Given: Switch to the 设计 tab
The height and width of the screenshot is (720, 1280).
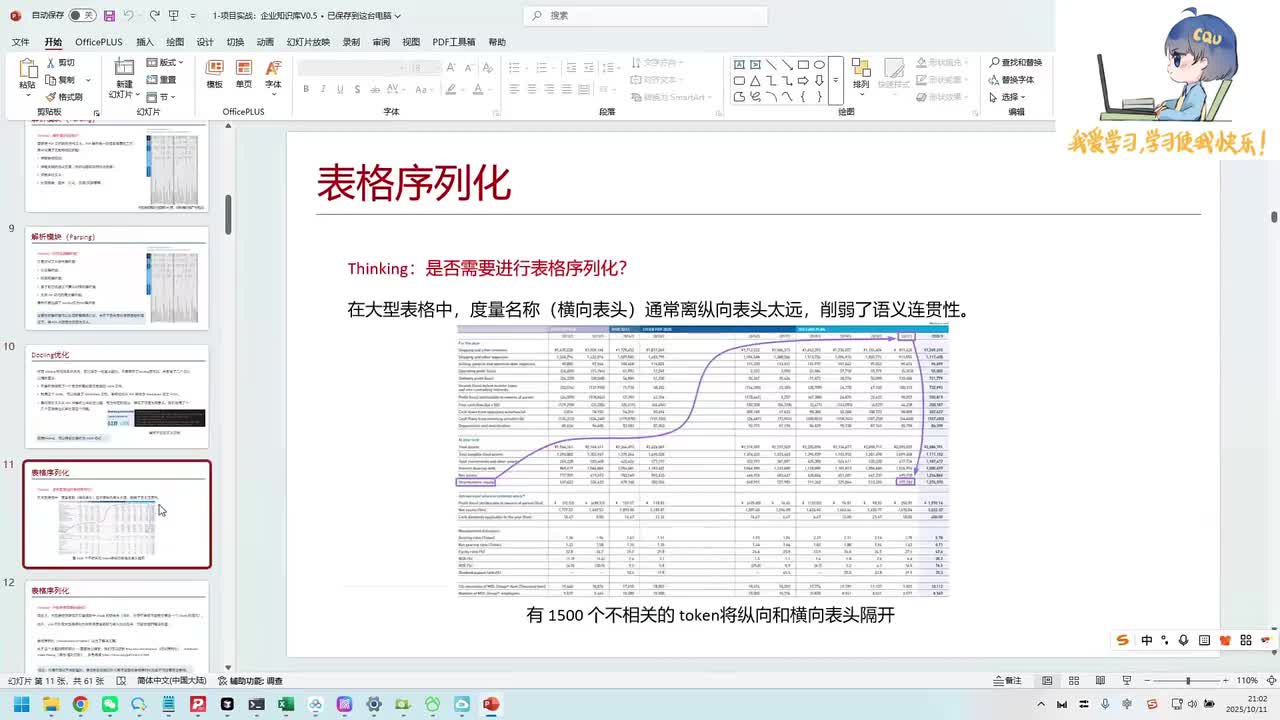Looking at the screenshot, I should pyautogui.click(x=205, y=42).
